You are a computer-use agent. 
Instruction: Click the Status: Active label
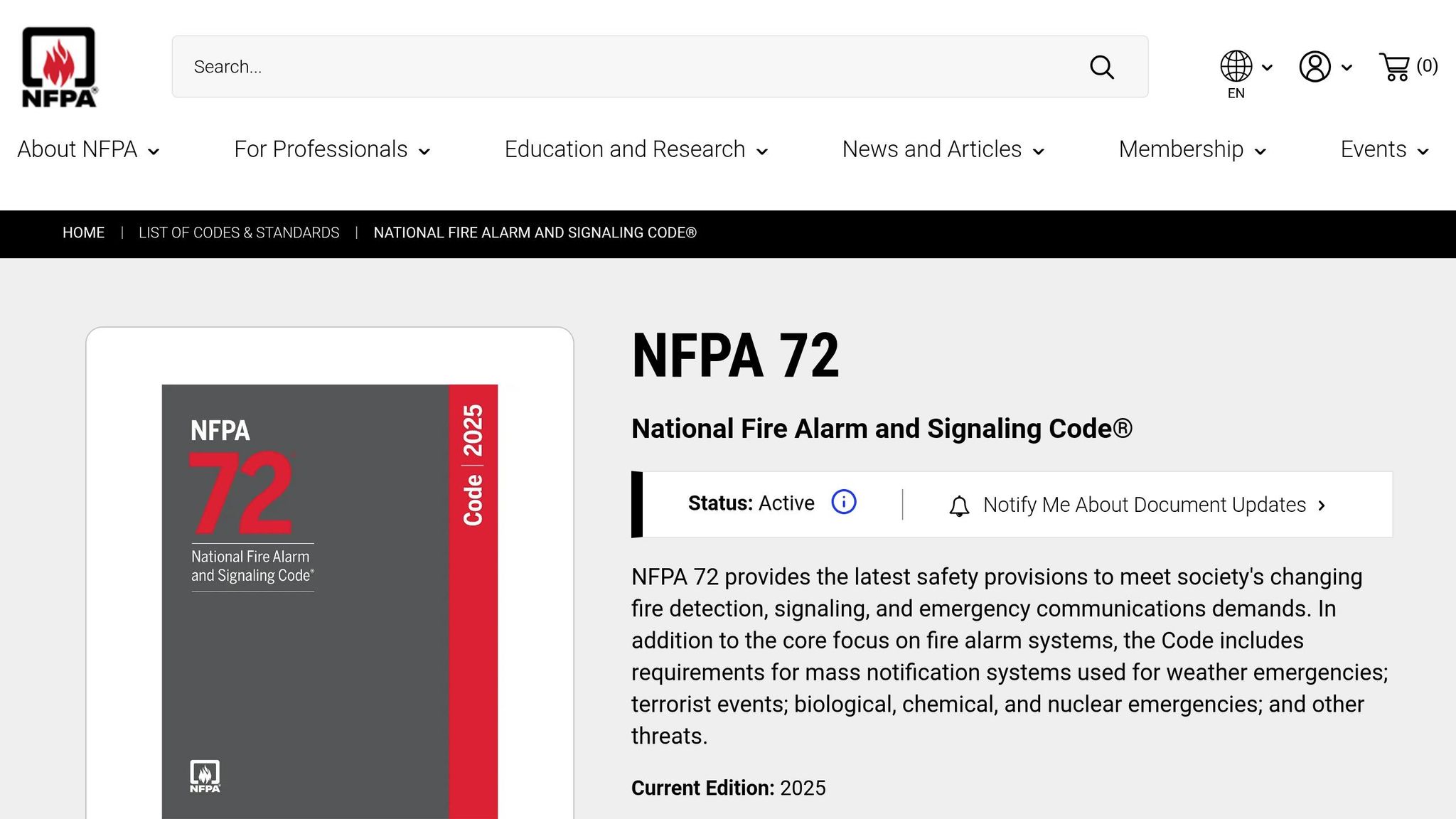pos(751,503)
